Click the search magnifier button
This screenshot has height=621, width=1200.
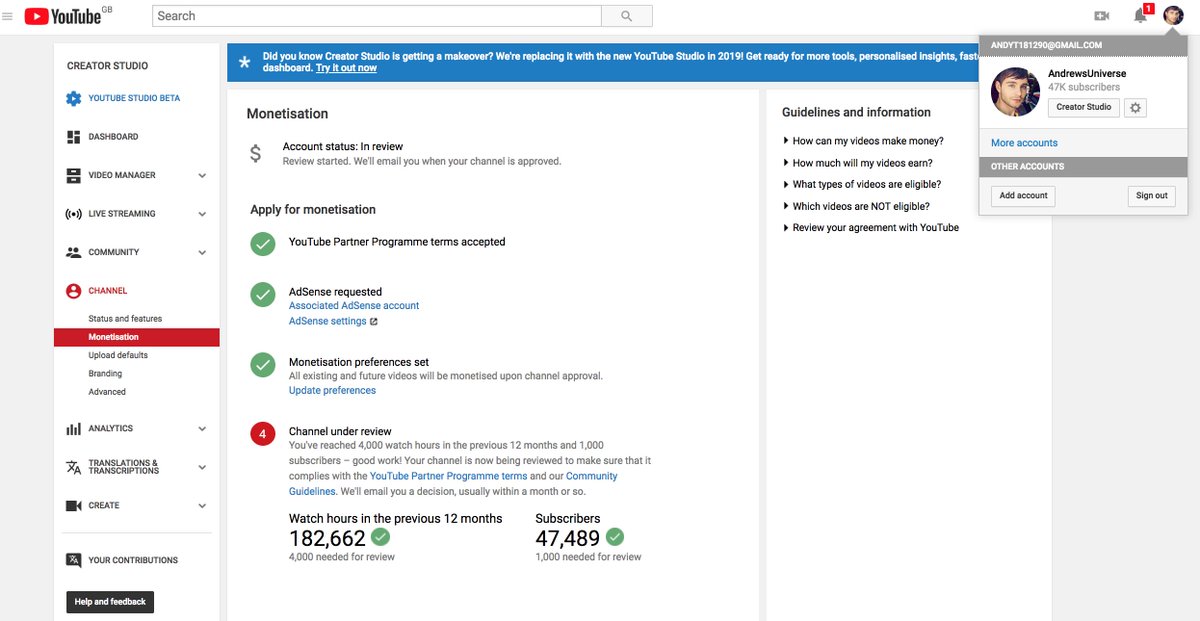[x=627, y=16]
